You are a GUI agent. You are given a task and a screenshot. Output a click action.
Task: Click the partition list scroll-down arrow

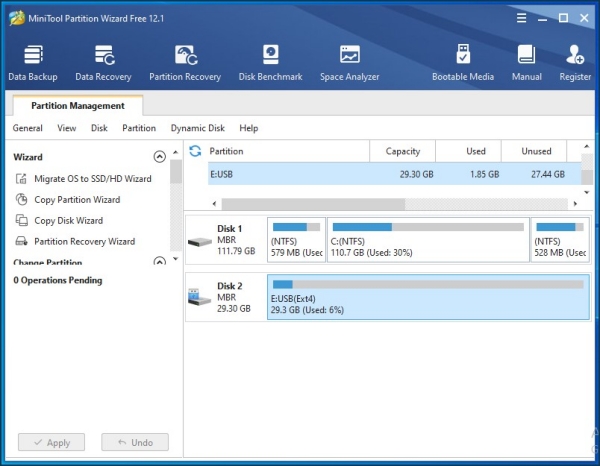(x=587, y=192)
